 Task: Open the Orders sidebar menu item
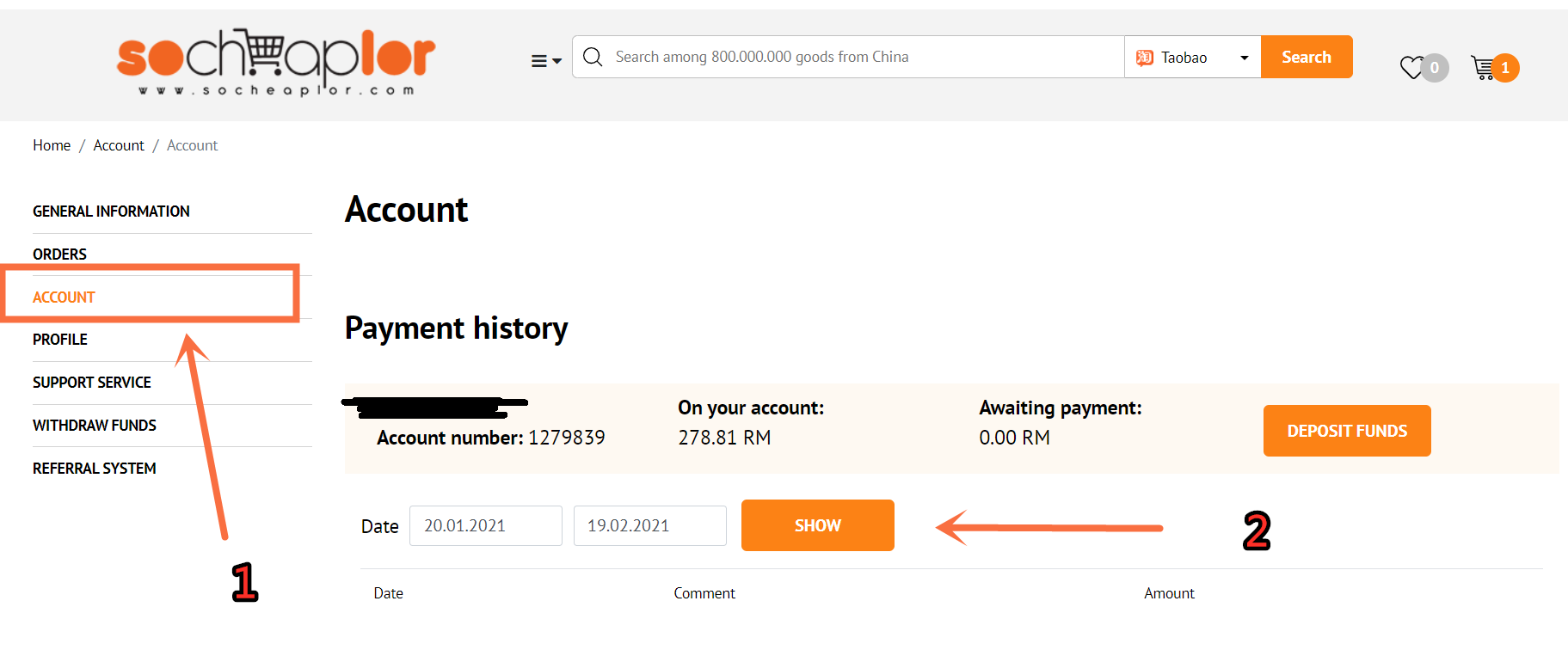pos(59,254)
